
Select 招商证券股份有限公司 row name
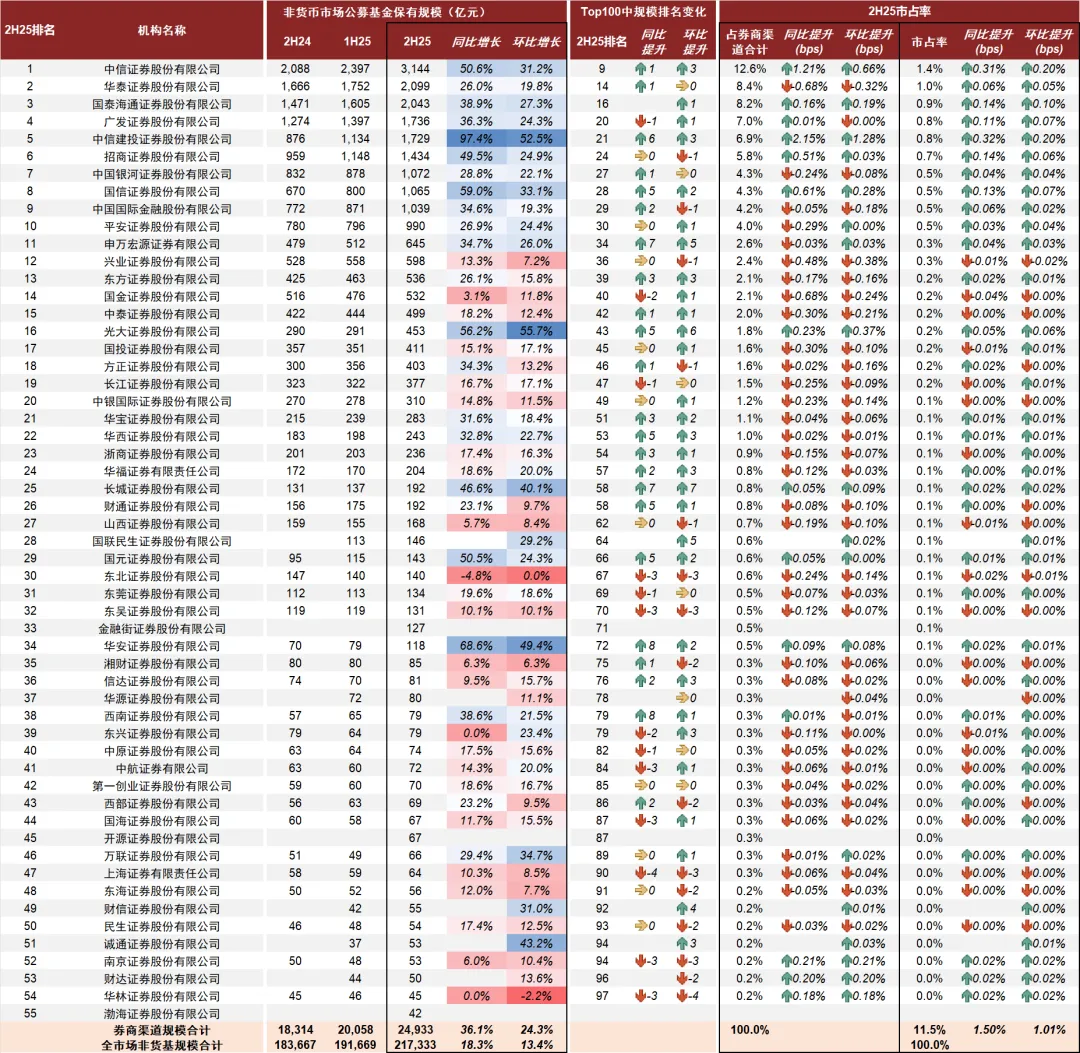coord(162,156)
